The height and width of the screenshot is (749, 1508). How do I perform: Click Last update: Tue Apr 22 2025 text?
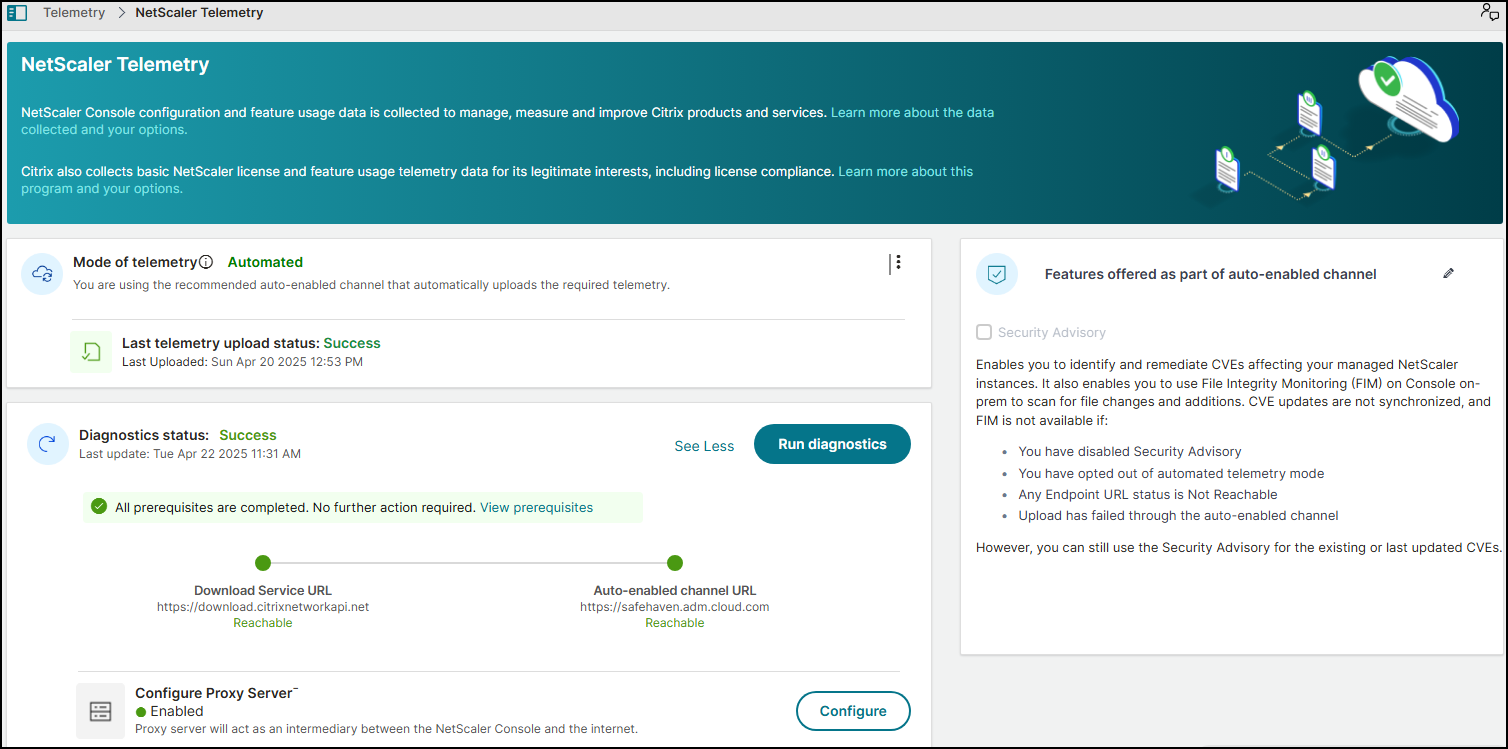click(x=190, y=453)
